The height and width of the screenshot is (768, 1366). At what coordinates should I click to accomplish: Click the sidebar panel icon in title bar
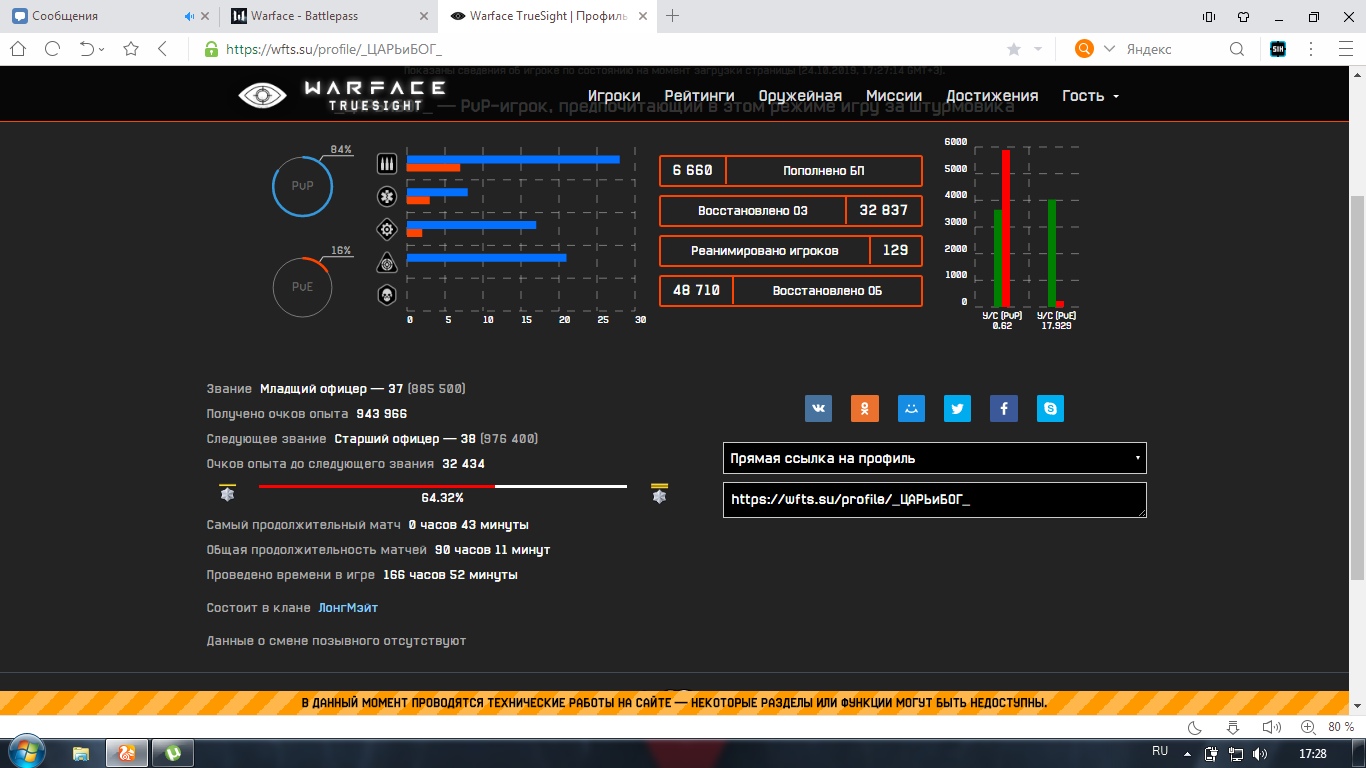point(1209,16)
